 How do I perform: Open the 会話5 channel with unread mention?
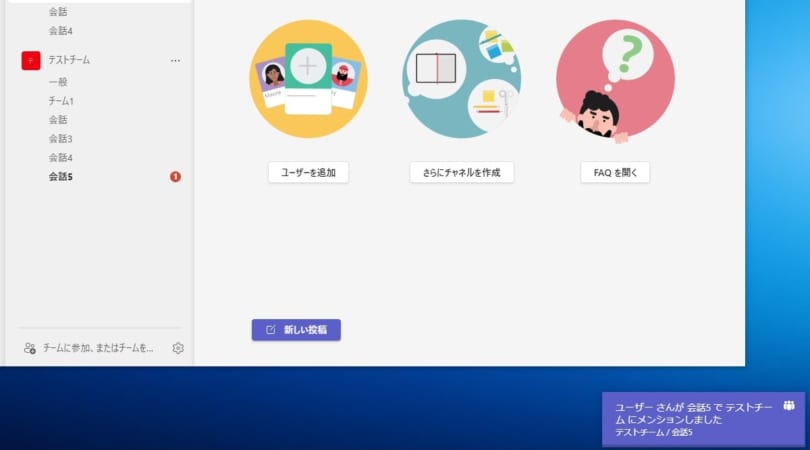coord(60,177)
